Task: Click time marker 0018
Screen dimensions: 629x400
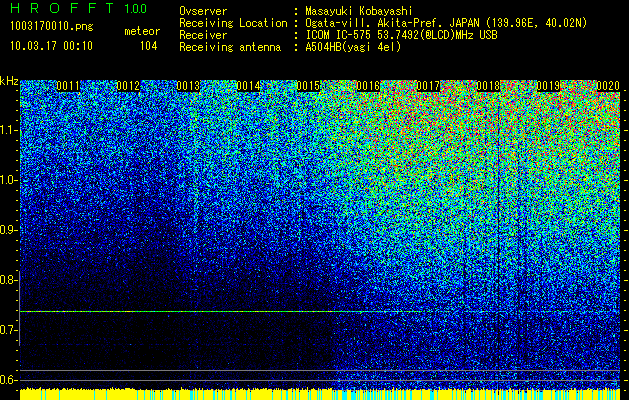Action: click(489, 86)
